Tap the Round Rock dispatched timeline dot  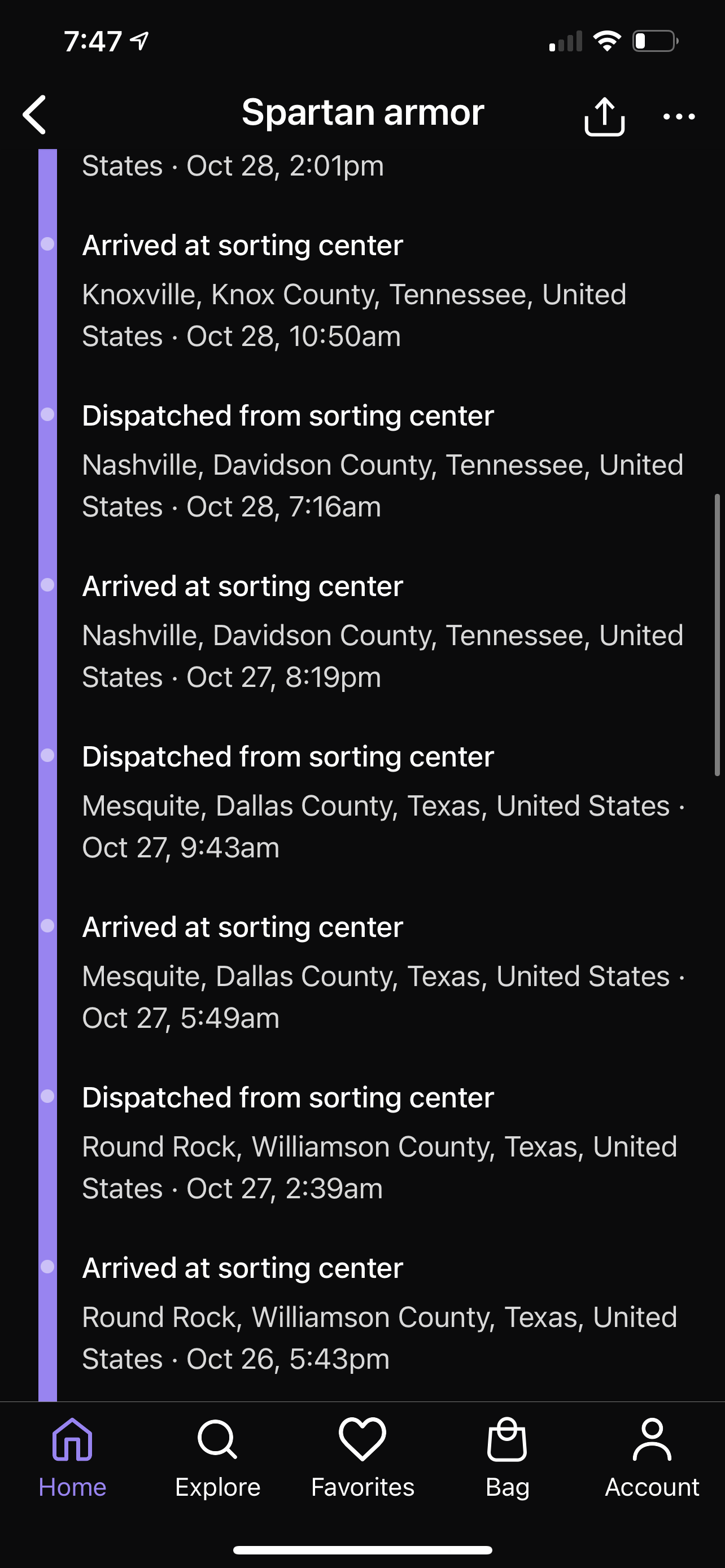(47, 1096)
